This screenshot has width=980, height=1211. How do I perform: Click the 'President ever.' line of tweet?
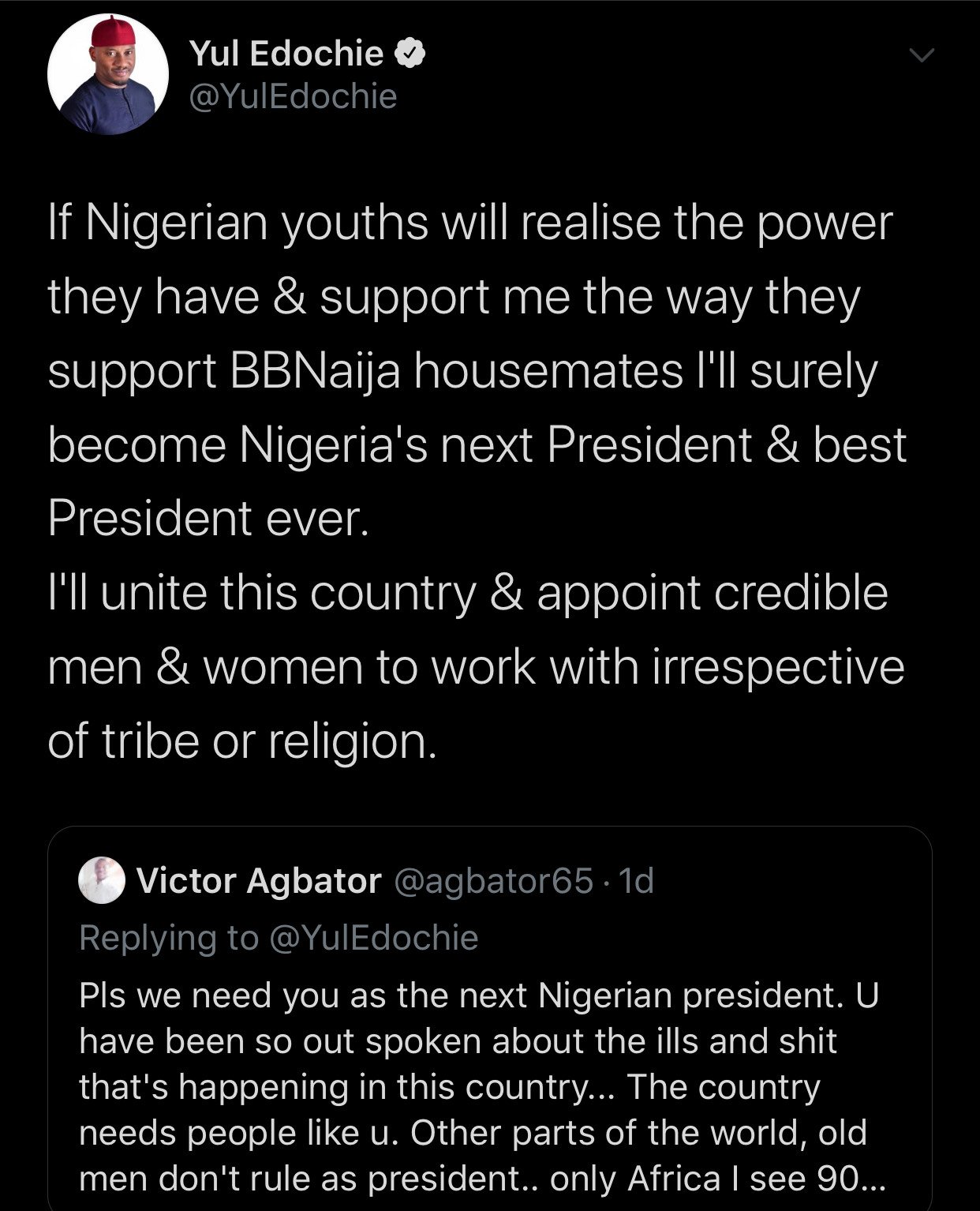click(208, 519)
